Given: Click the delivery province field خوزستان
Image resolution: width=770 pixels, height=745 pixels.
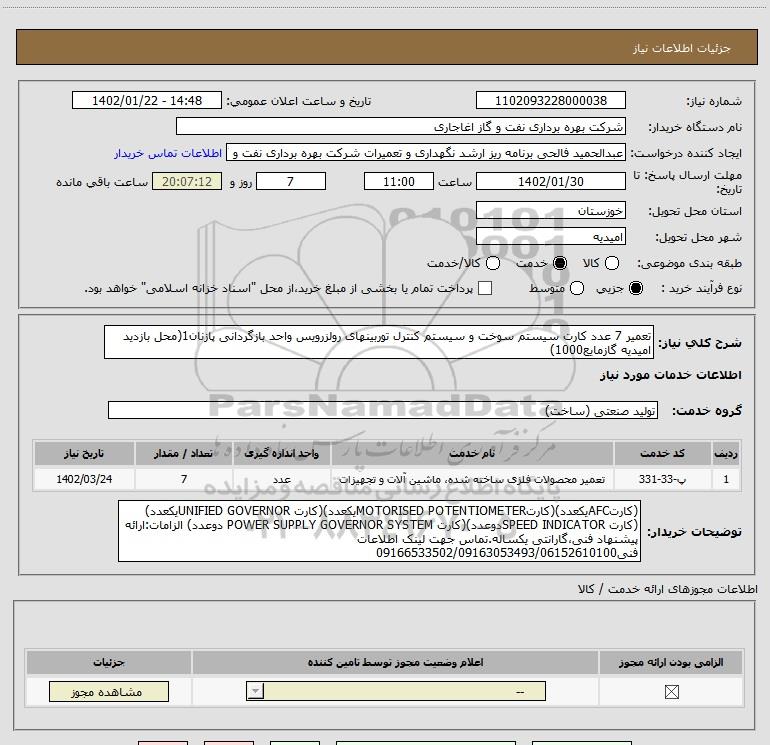Looking at the screenshot, I should pos(550,211).
